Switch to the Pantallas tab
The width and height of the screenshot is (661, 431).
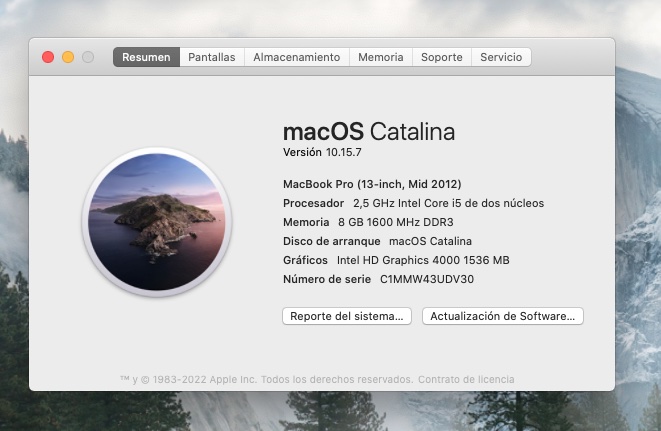coord(212,57)
